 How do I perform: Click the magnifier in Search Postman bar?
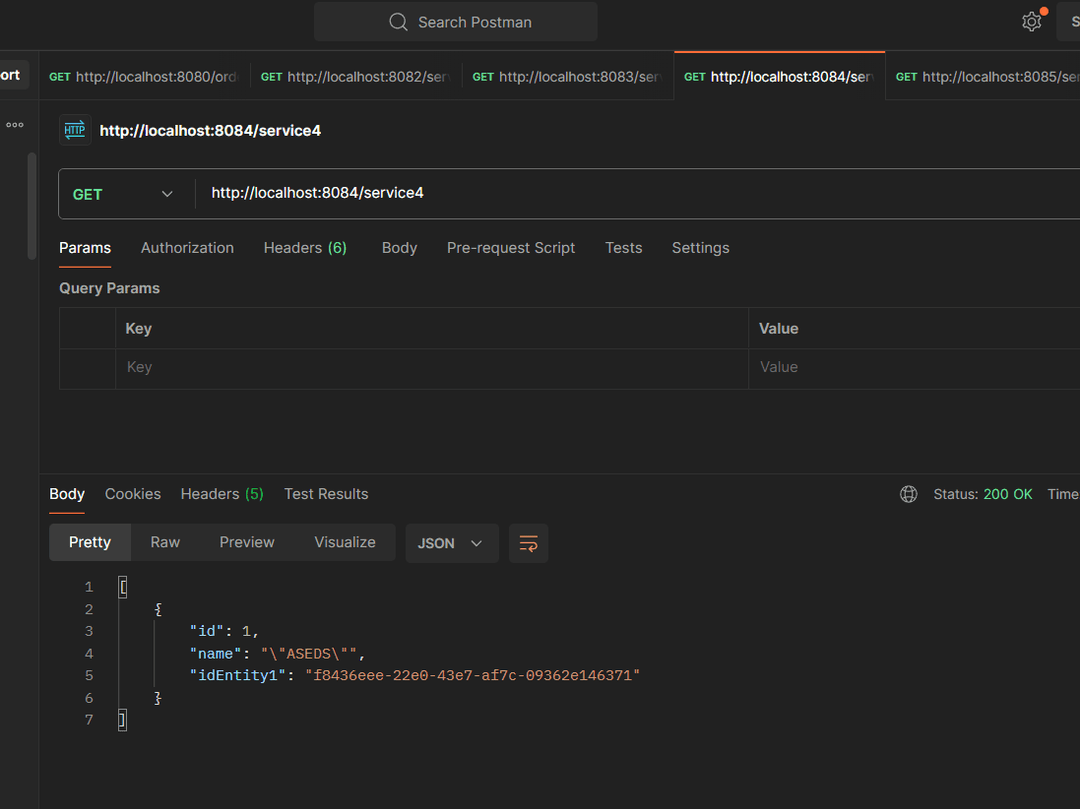tap(398, 22)
